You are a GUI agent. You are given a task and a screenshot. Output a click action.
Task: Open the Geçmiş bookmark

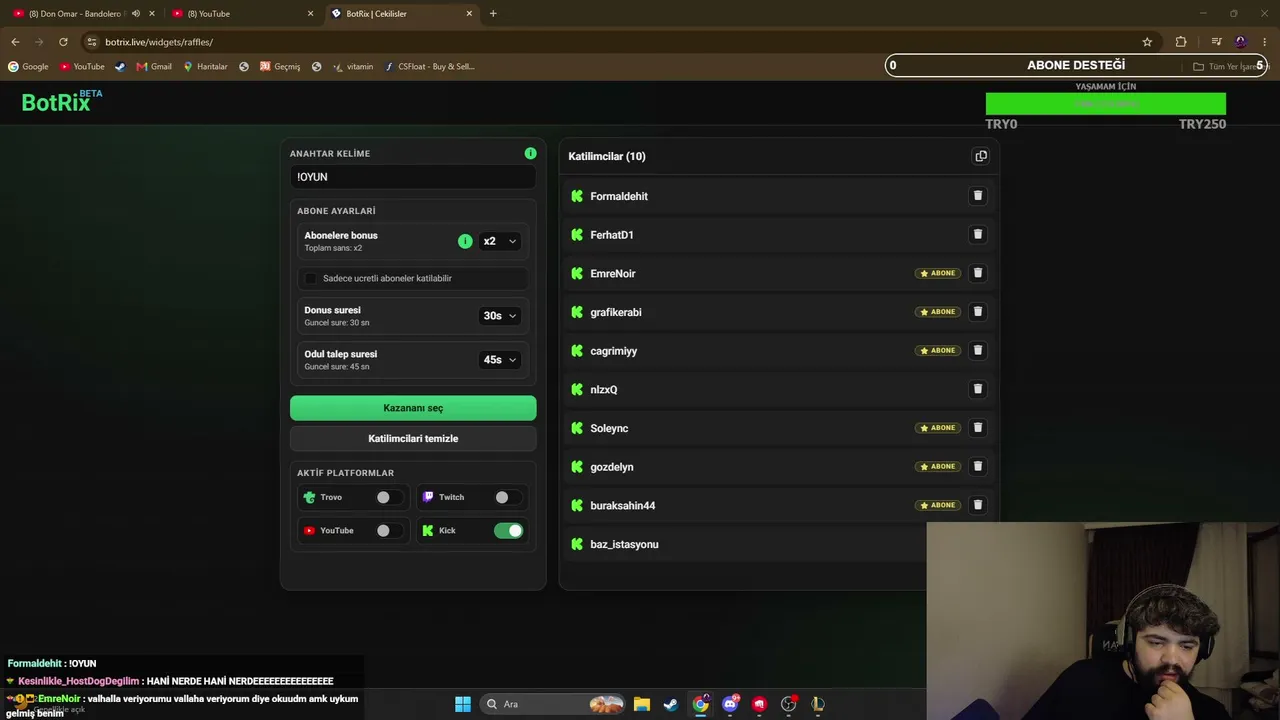coord(280,67)
